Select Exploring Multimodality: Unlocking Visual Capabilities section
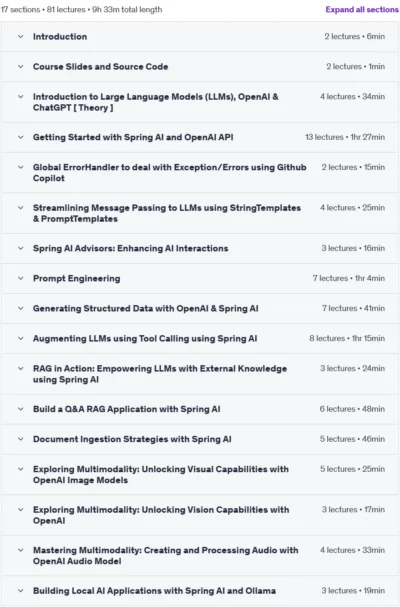 [x=161, y=475]
